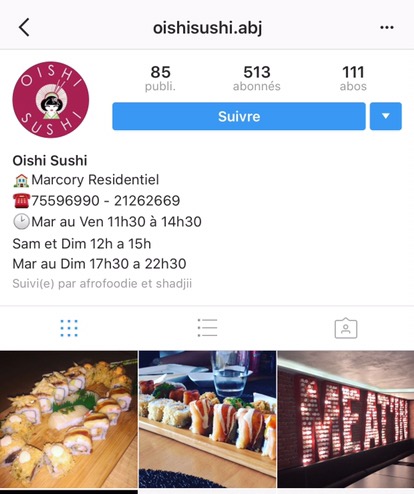The image size is (414, 494).
Task: Tap the oishisushi.abj username title
Action: click(207, 27)
